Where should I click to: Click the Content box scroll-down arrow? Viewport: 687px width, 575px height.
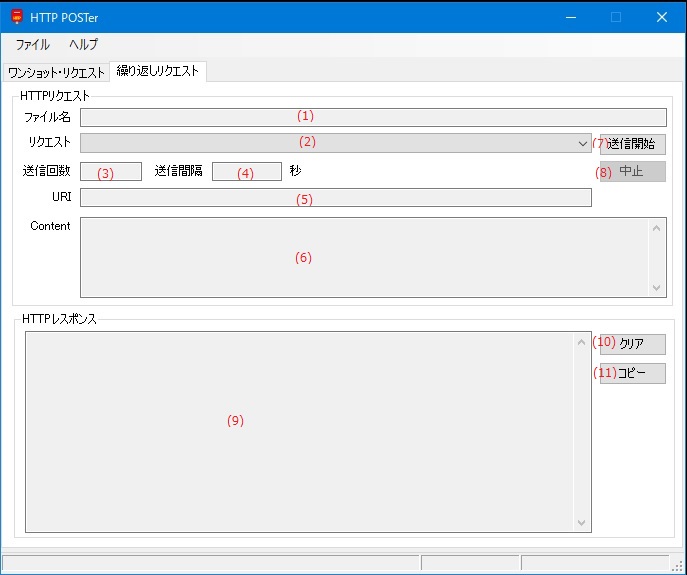[656, 288]
